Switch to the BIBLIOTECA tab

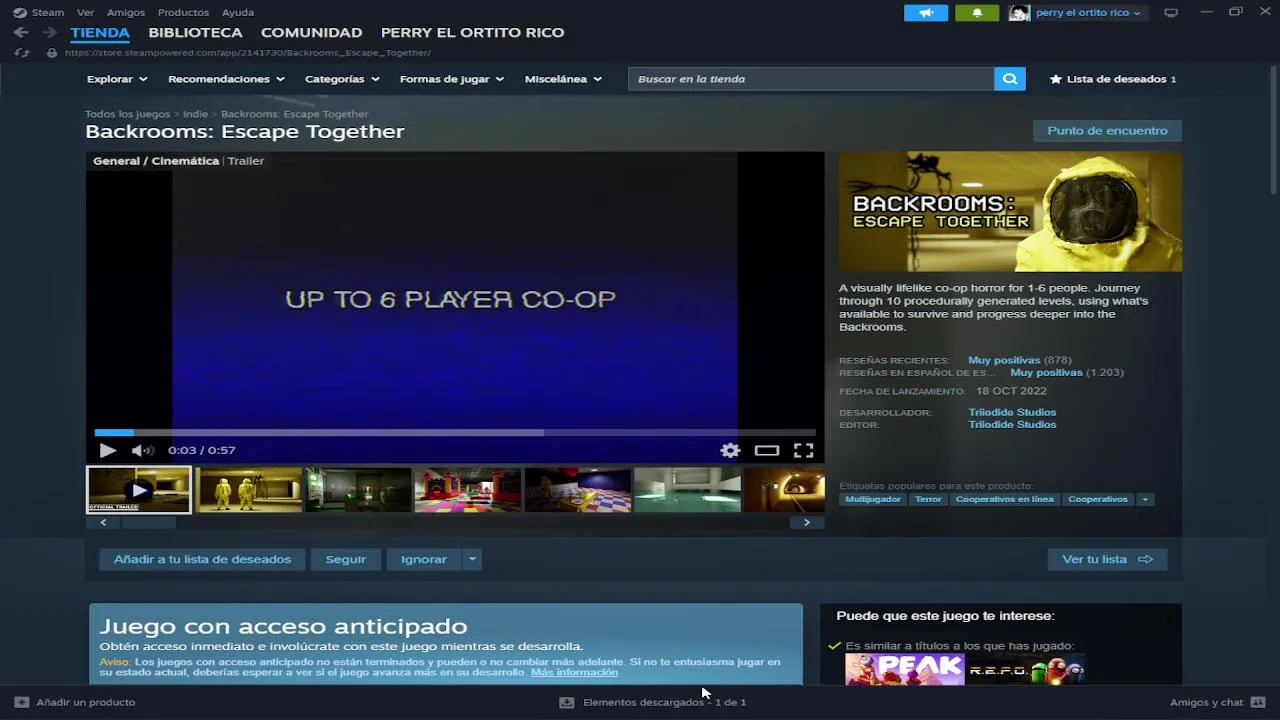click(x=195, y=33)
